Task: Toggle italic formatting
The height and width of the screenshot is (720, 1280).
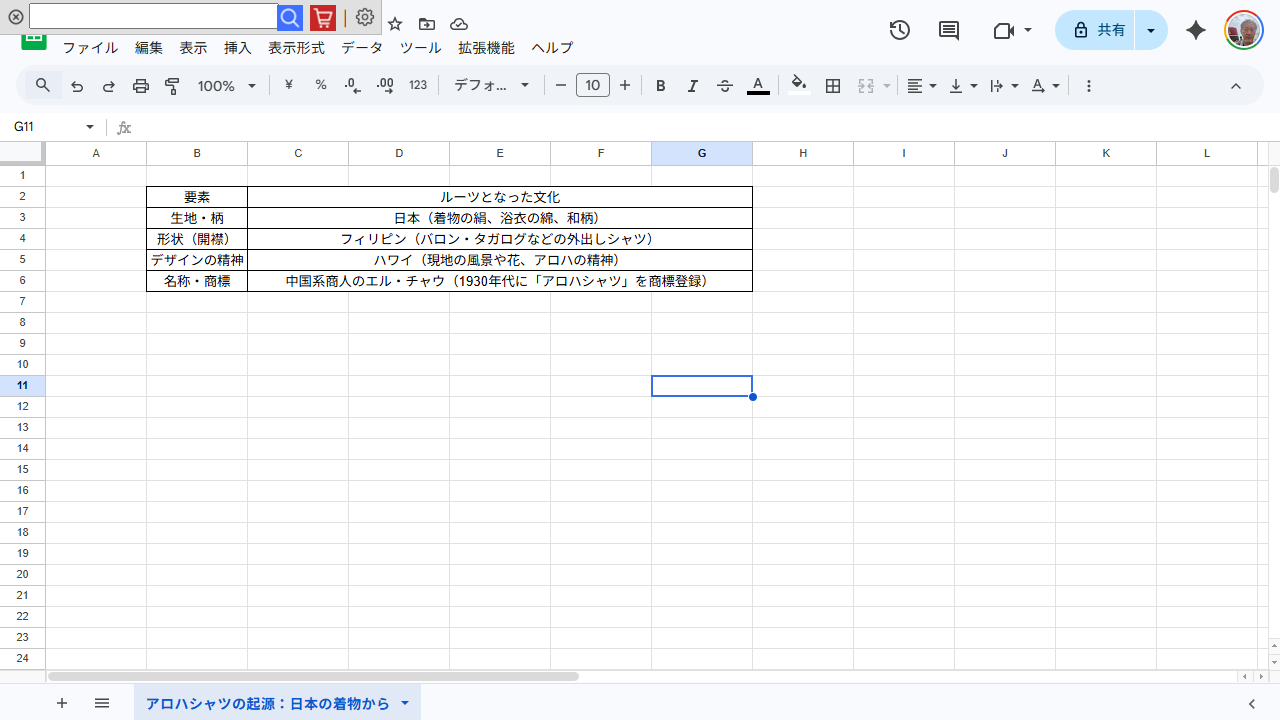Action: pyautogui.click(x=692, y=86)
